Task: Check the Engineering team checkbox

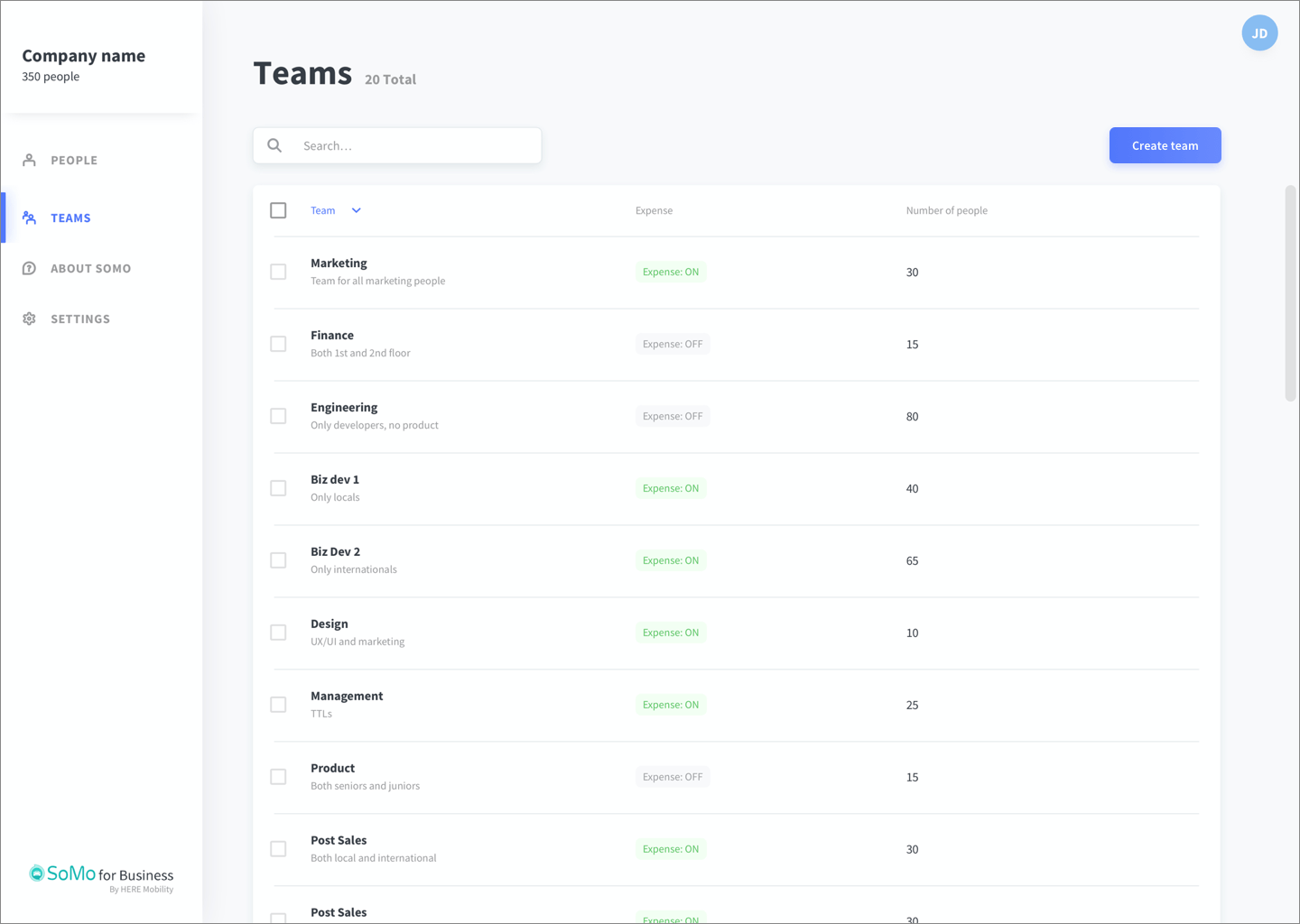Action: [278, 416]
